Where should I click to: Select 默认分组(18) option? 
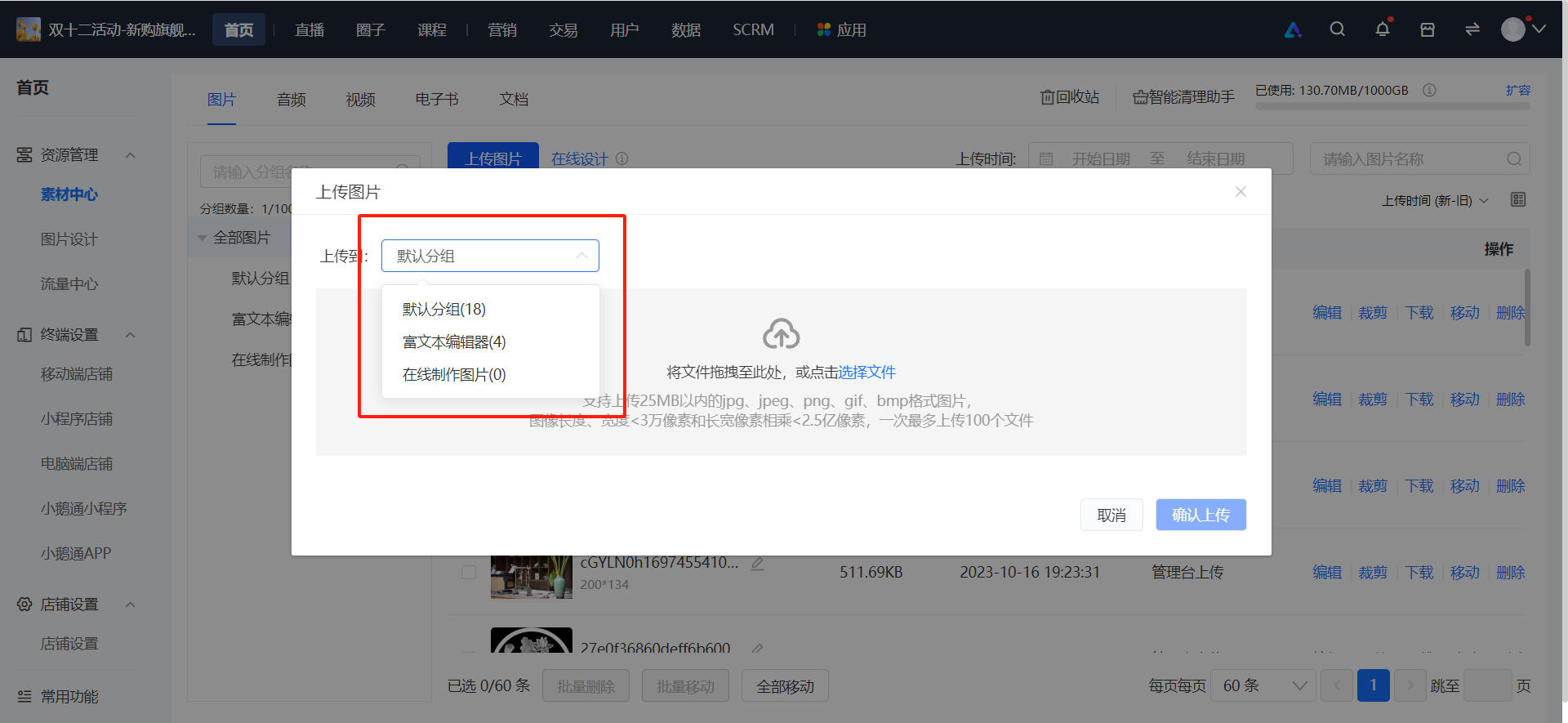click(490, 310)
